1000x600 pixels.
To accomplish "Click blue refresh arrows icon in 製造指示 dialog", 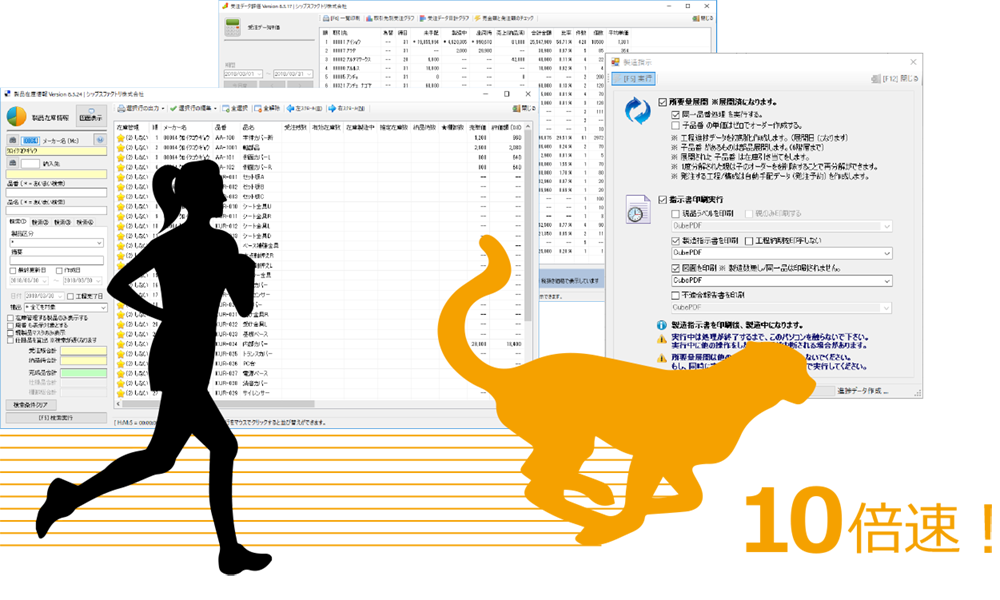I will tap(637, 111).
